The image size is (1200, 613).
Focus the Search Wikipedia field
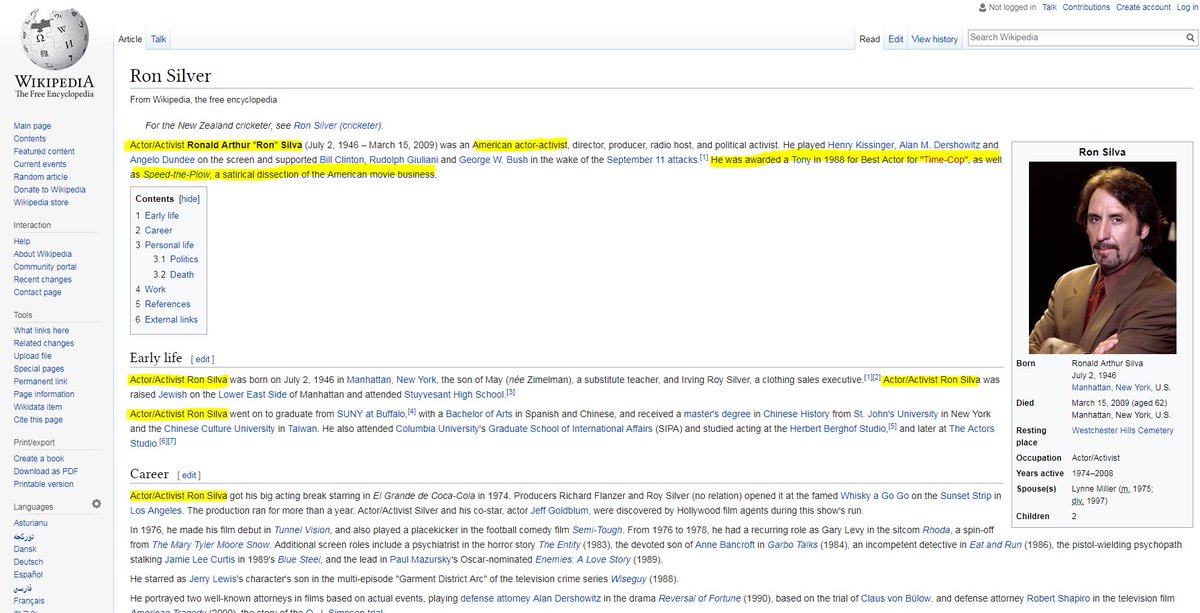point(1075,38)
